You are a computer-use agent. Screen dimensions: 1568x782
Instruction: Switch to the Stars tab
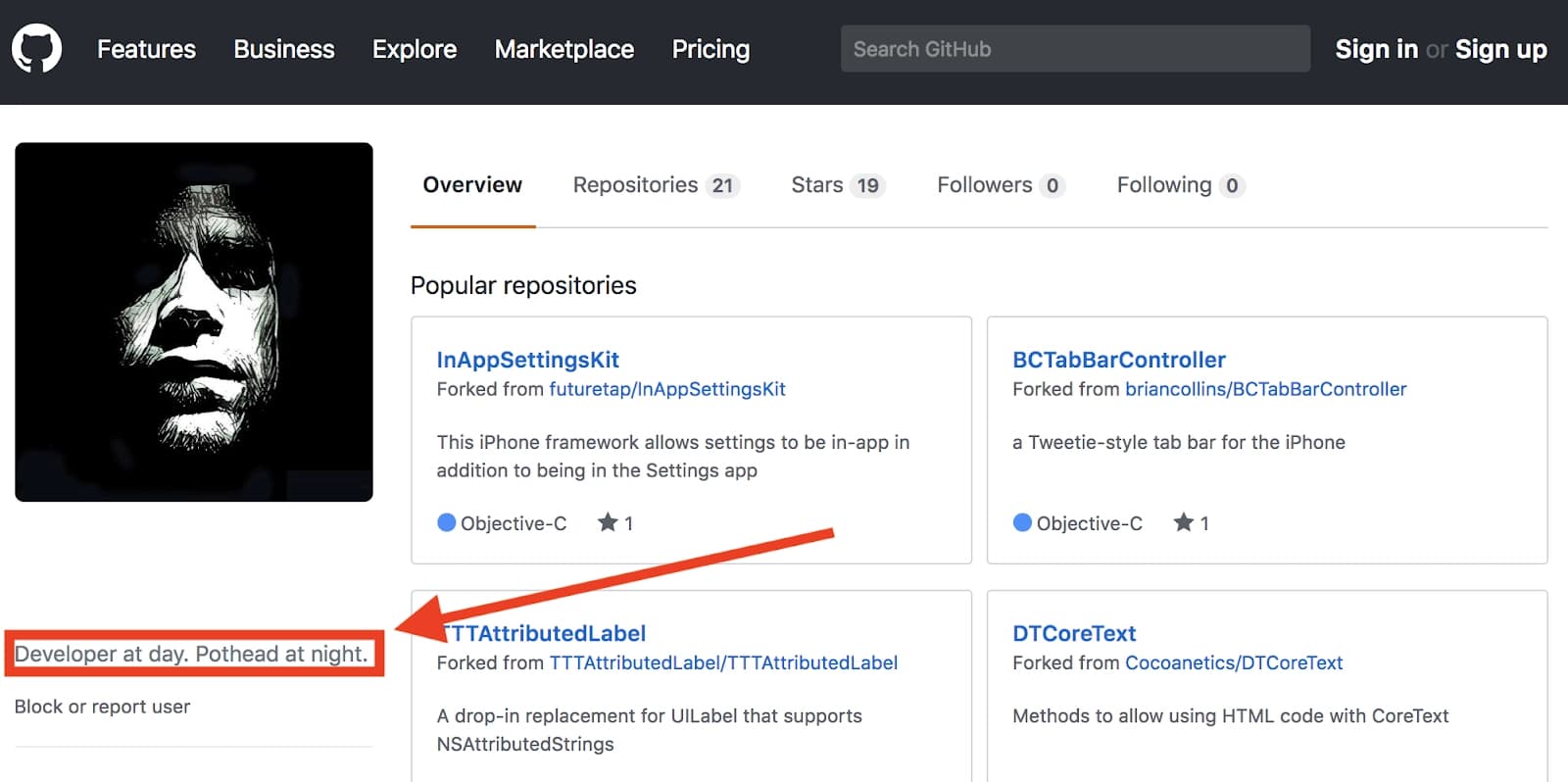[x=837, y=185]
